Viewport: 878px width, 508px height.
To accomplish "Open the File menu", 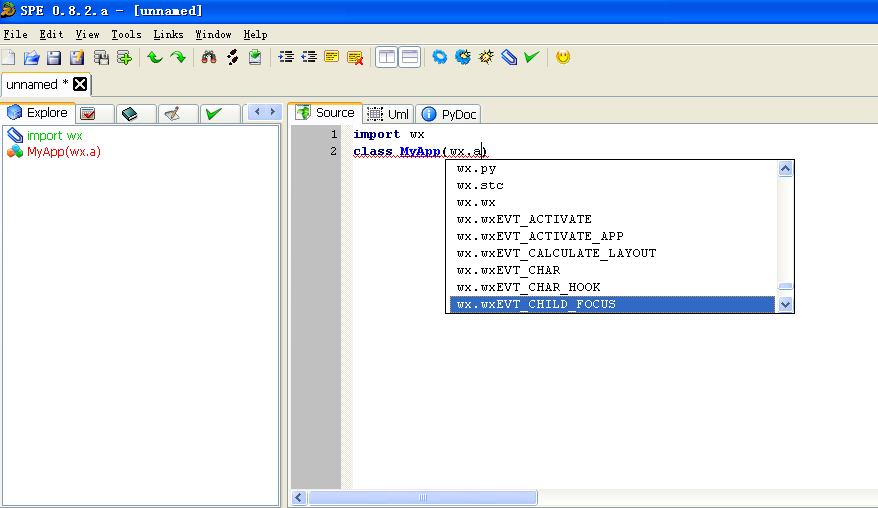I will 16,35.
